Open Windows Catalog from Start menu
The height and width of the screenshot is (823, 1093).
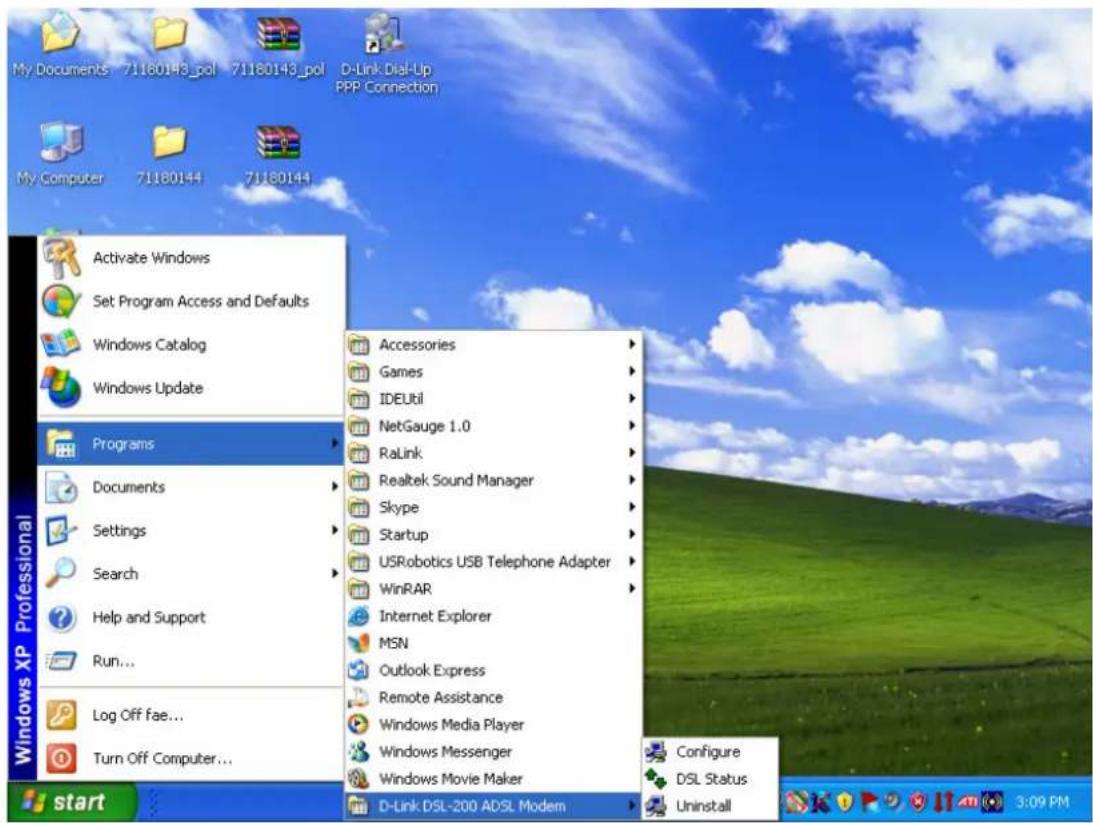click(190, 344)
